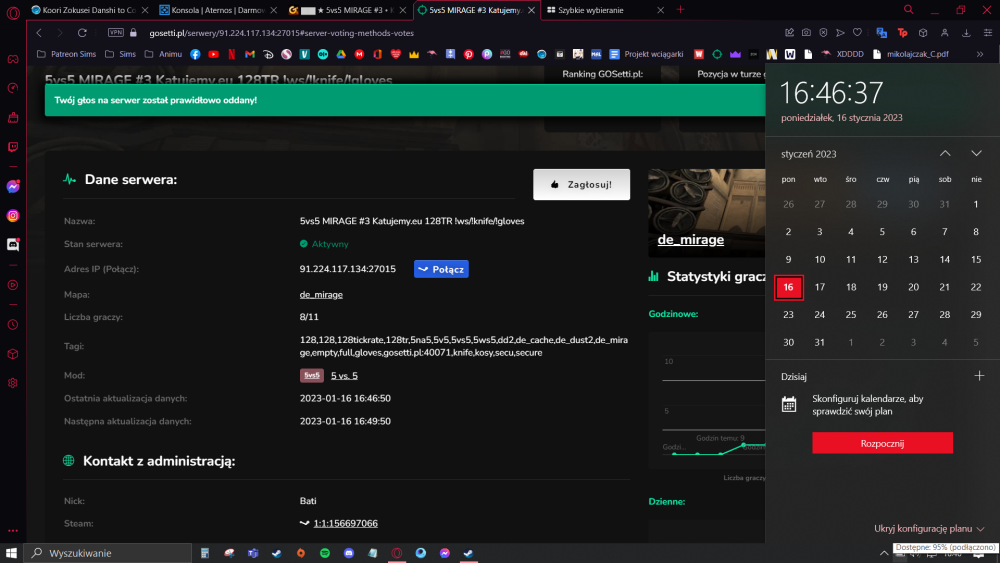
Task: Toggle the VPN badge in address bar
Action: pyautogui.click(x=115, y=33)
